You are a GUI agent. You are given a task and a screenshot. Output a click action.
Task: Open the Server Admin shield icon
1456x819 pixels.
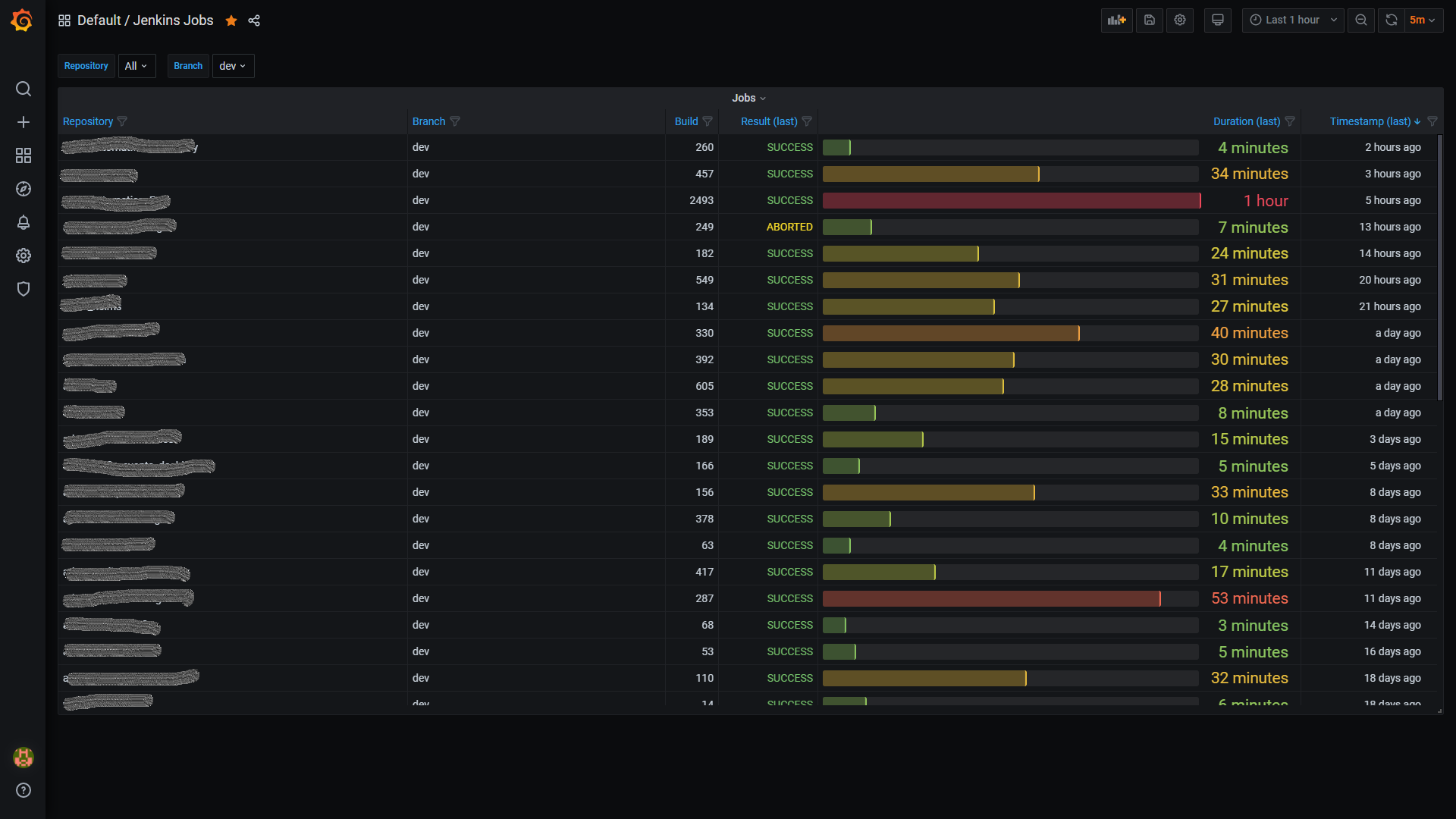(x=24, y=289)
